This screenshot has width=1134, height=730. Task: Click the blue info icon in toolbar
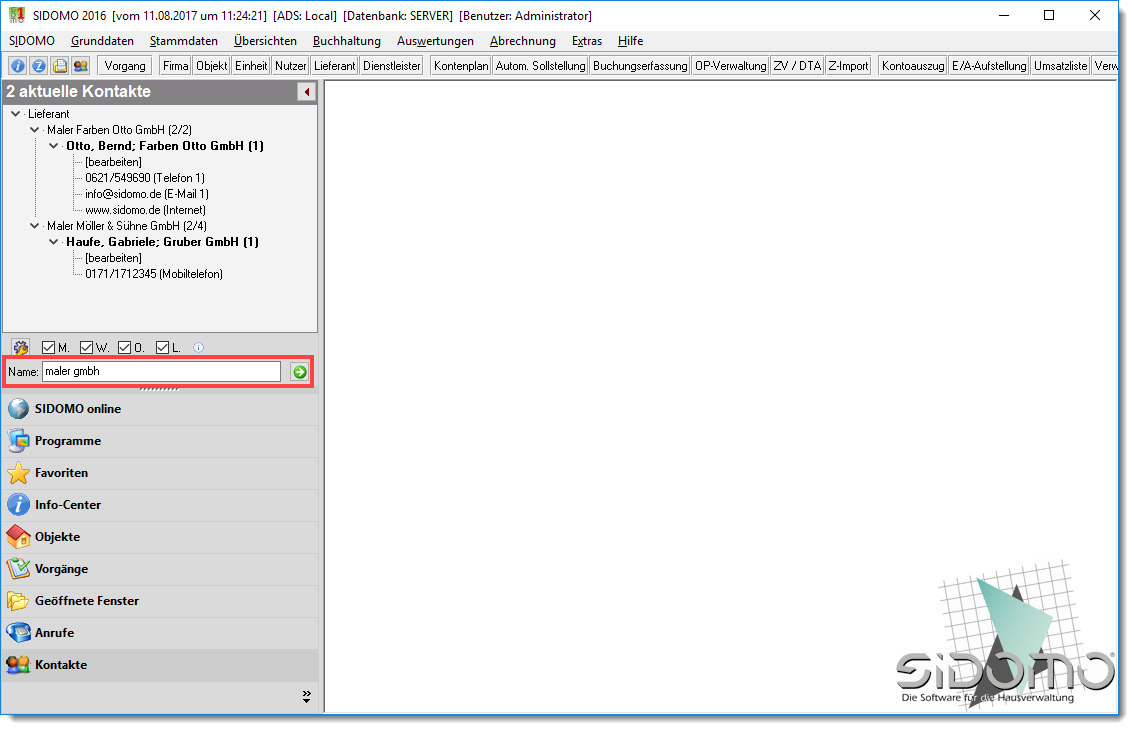point(17,66)
